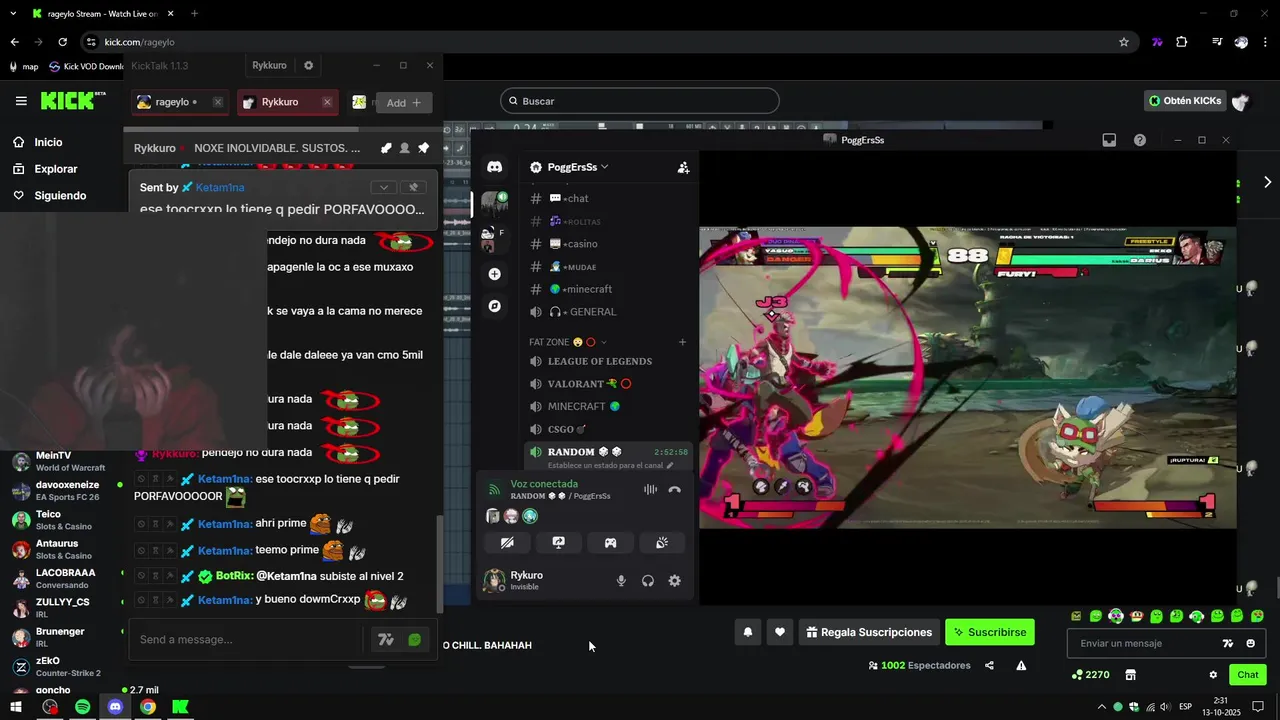Viewport: 1280px width, 720px height.
Task: Expand the pinned message chevron
Action: [x=384, y=187]
